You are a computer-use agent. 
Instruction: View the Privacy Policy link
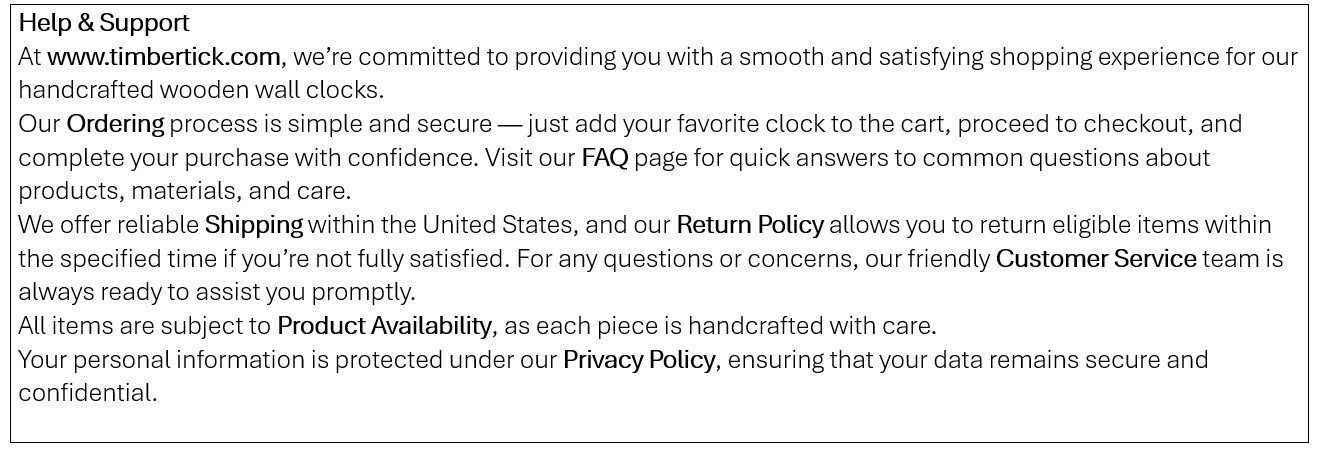coord(639,360)
